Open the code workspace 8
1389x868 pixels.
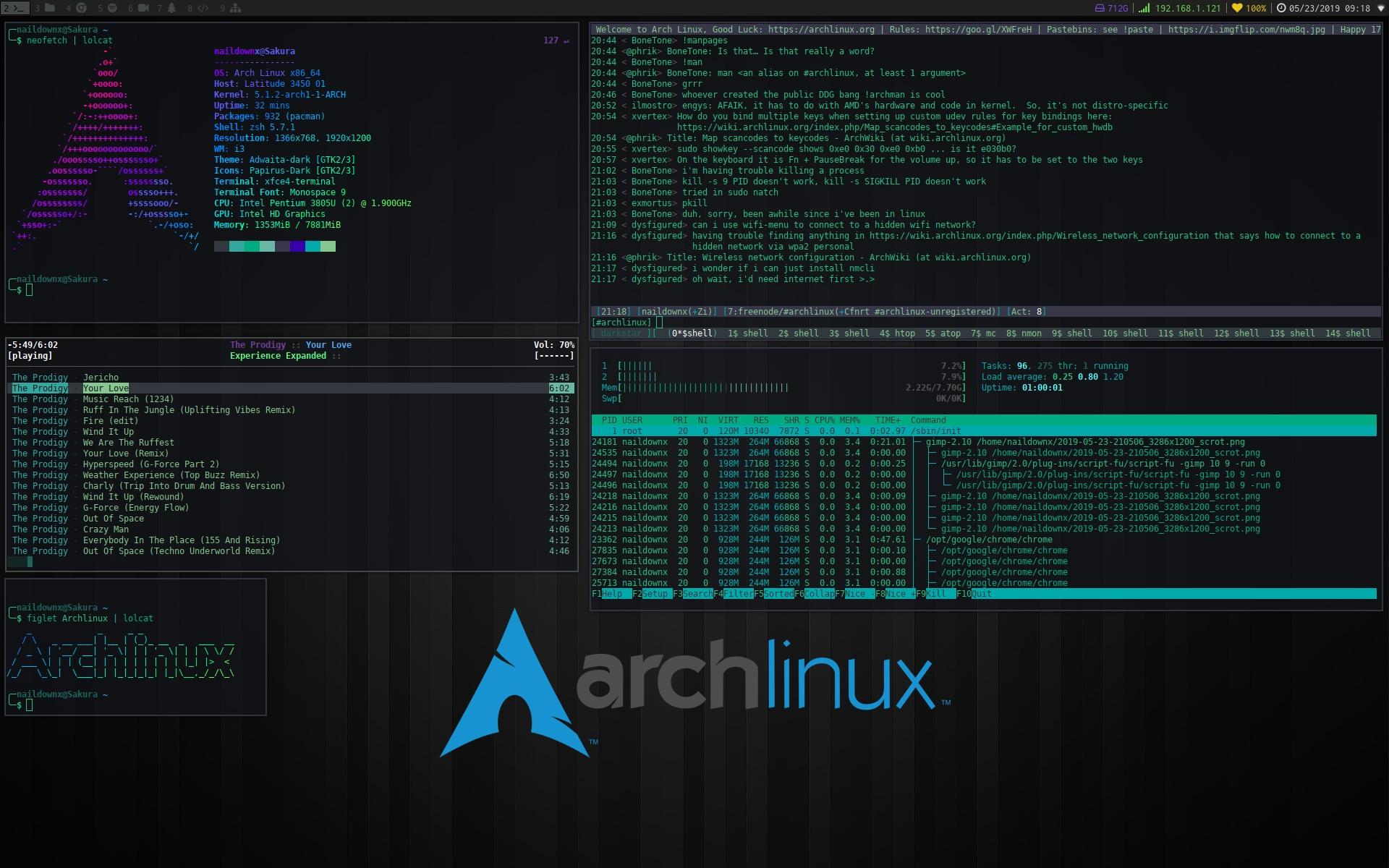(x=198, y=8)
